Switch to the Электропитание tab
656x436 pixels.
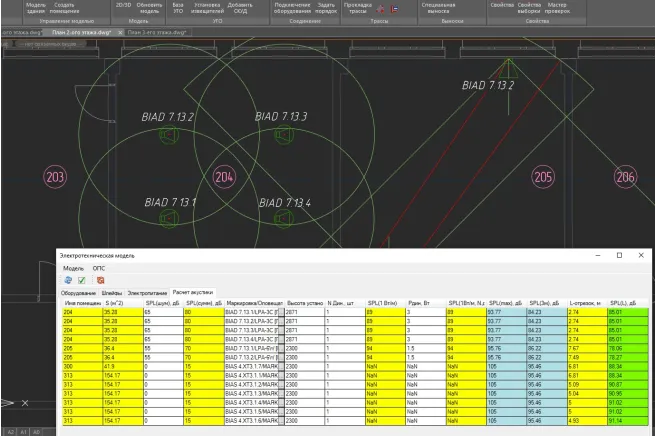(x=146, y=292)
